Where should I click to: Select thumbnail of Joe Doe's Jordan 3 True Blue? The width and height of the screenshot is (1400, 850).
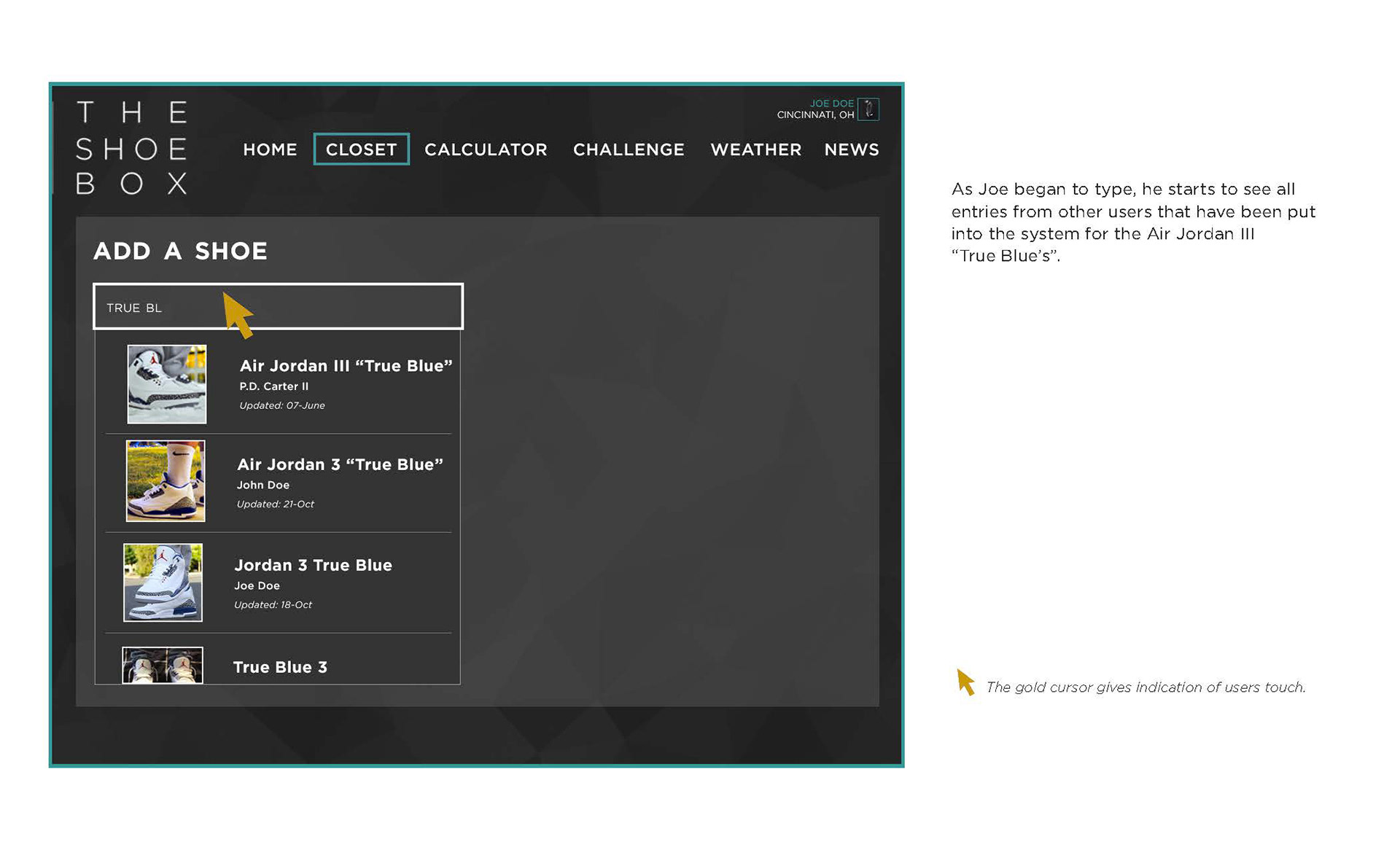pyautogui.click(x=163, y=582)
